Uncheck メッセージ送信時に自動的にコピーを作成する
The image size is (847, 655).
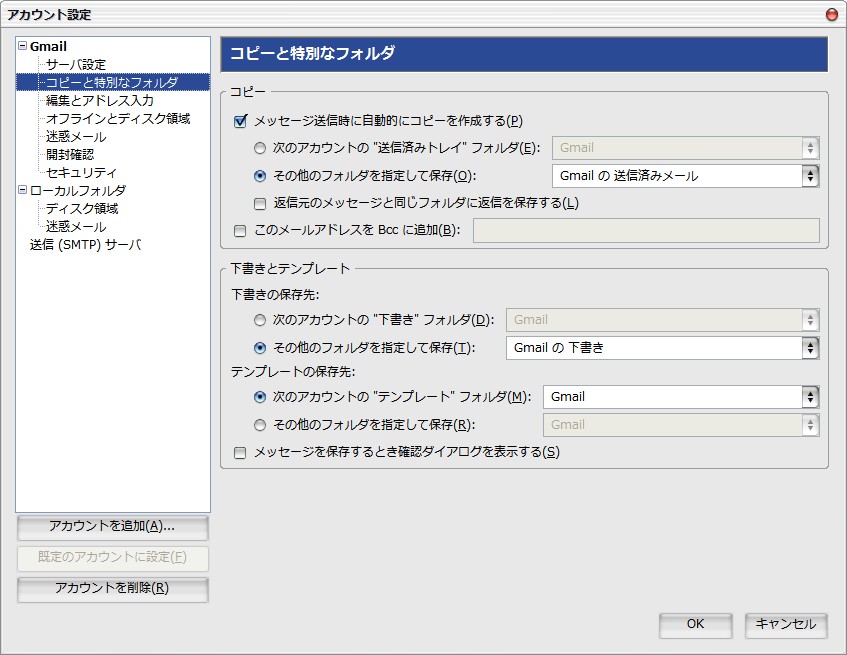pos(240,121)
